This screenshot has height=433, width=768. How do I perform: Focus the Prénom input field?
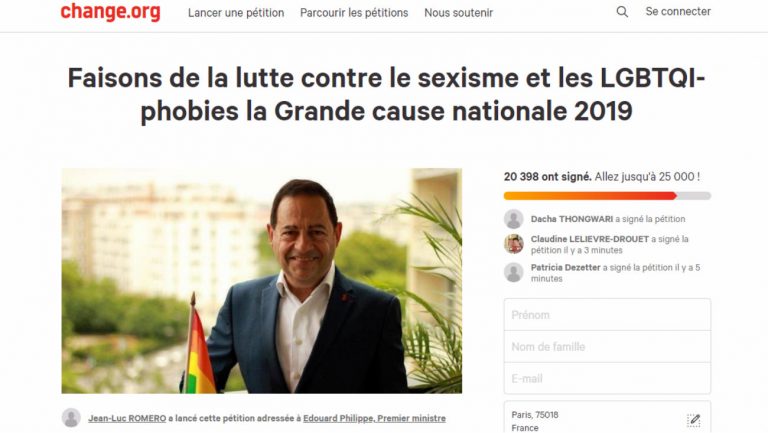point(607,314)
